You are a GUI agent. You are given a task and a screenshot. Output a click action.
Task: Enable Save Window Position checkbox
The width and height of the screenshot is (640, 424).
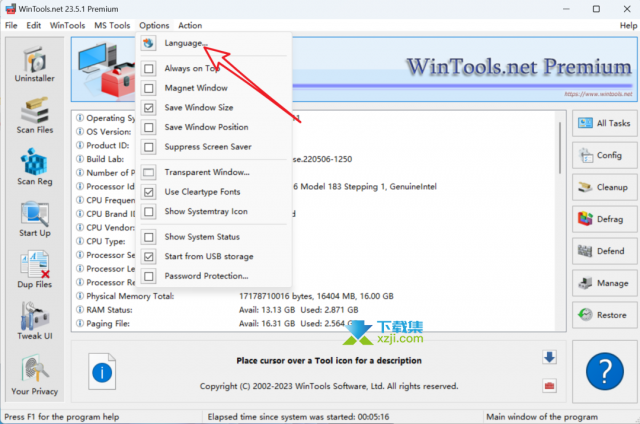point(149,127)
